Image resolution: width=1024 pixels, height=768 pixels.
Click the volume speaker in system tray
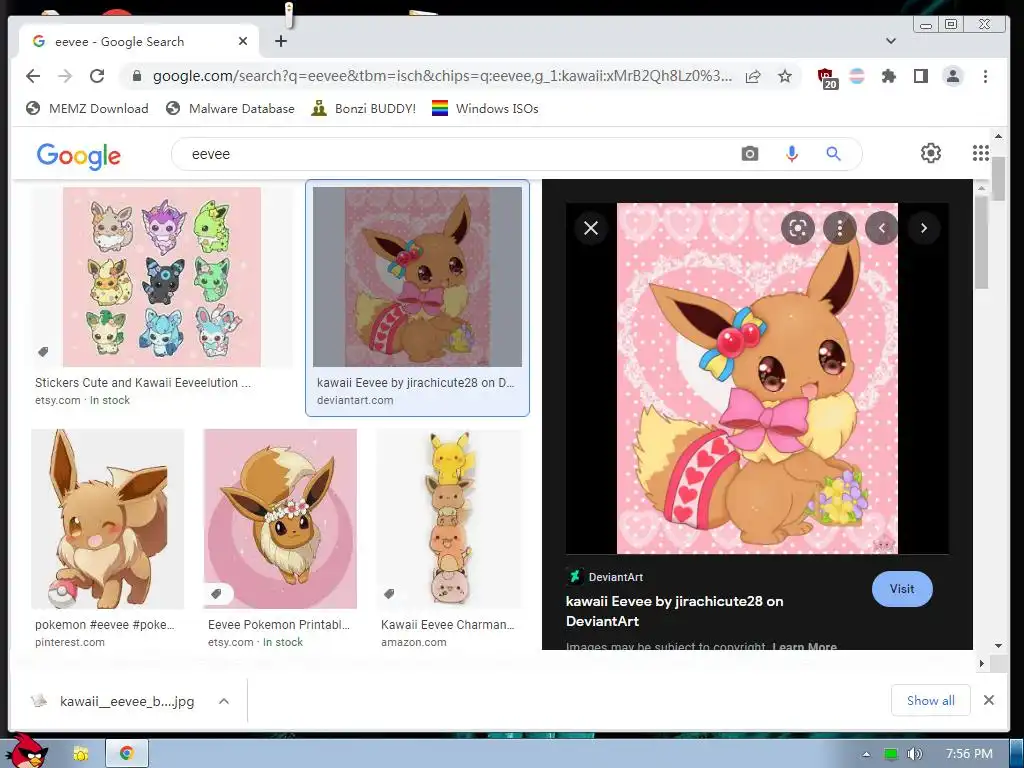point(914,754)
